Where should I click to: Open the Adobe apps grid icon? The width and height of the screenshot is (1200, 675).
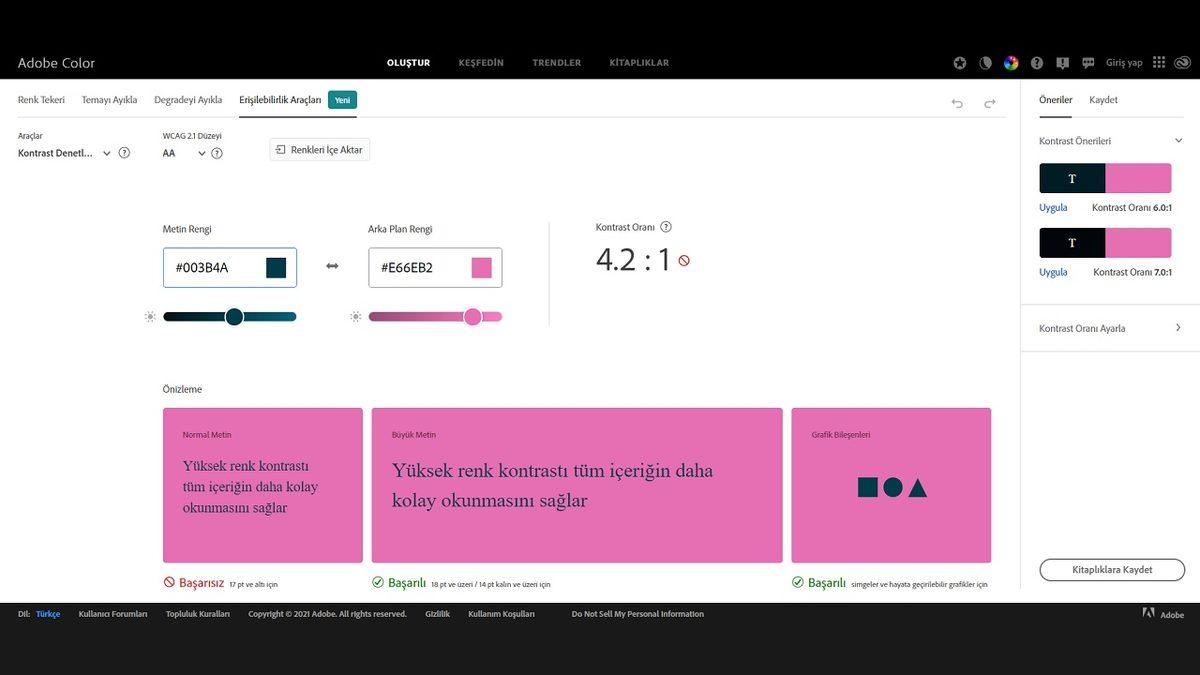click(1159, 62)
